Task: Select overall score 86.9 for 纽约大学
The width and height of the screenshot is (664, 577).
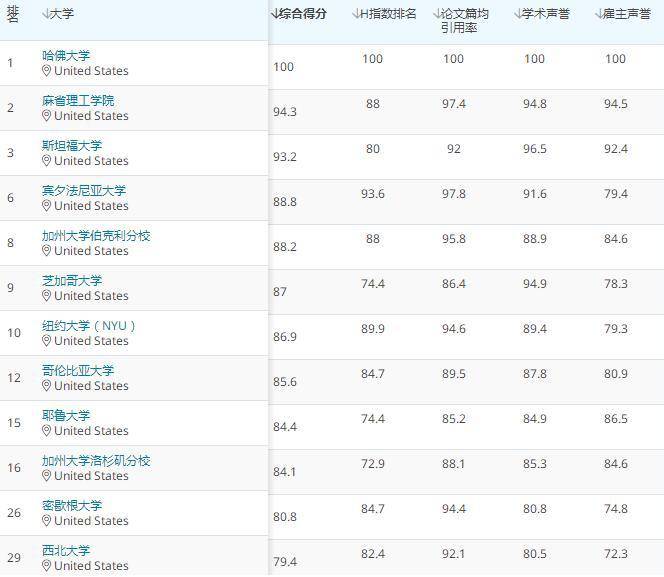Action: coord(285,337)
